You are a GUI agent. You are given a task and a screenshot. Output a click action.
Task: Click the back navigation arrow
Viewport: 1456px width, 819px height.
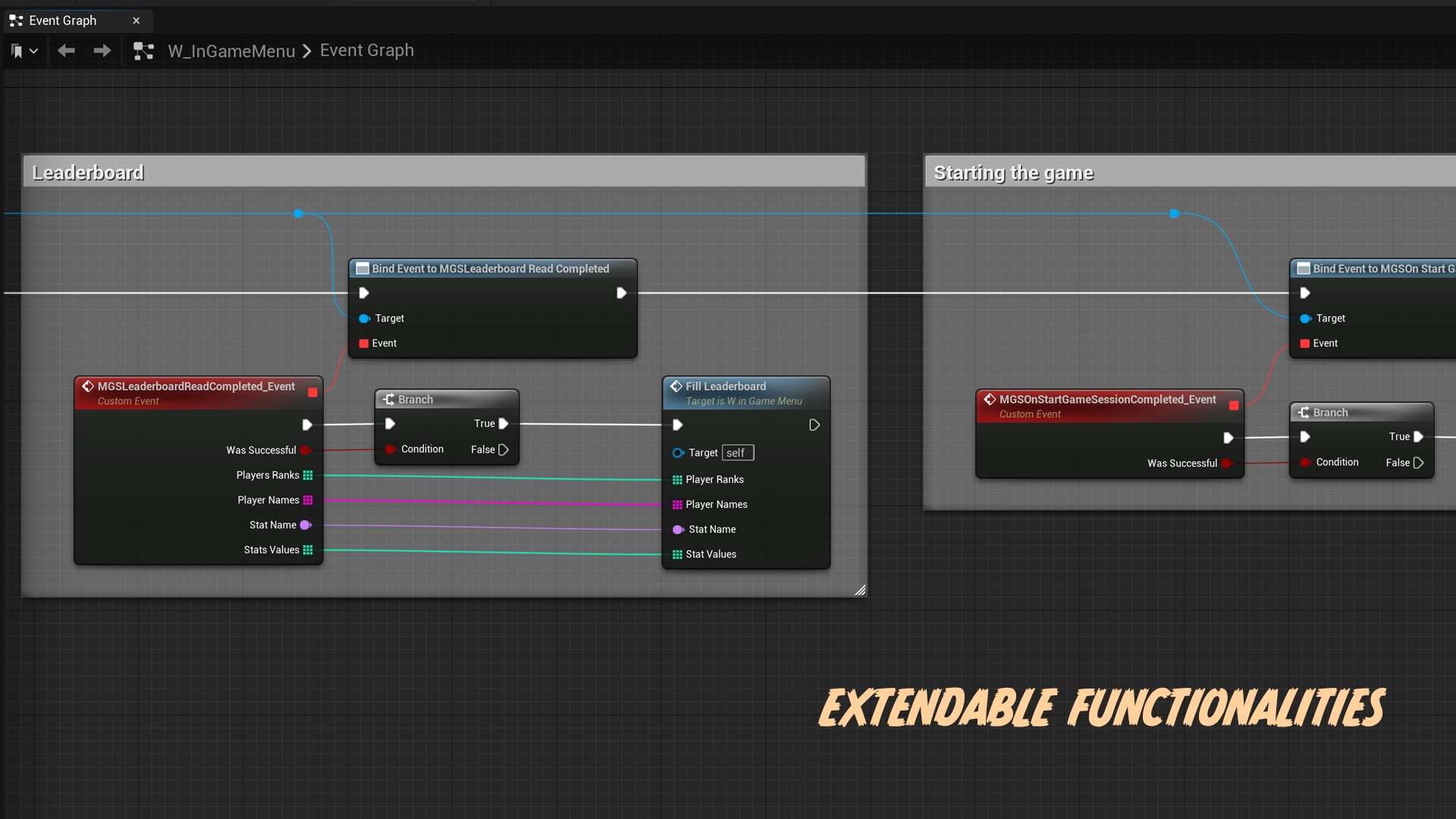tap(66, 50)
